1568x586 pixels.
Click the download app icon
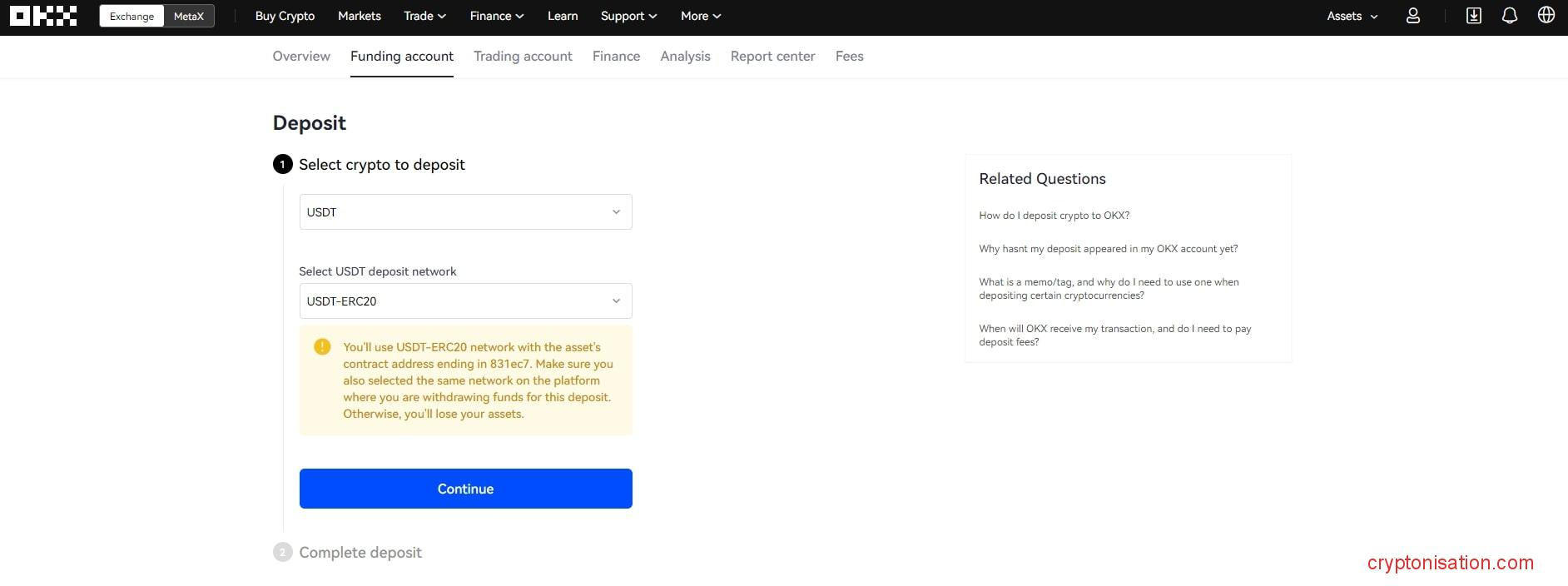pos(1473,16)
